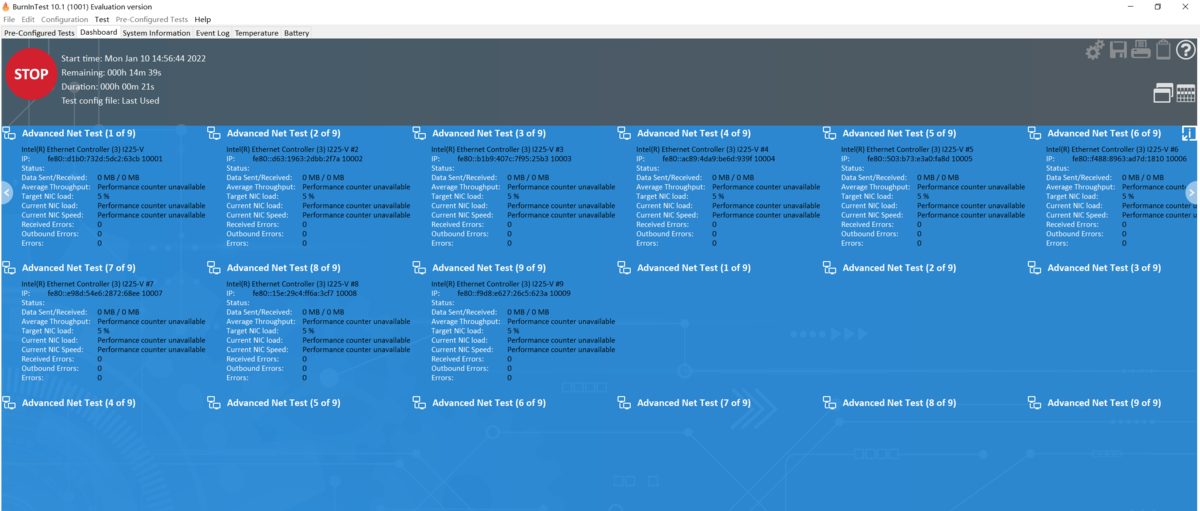
Task: Click the Start time Mon Jan 10 line
Action: (x=133, y=58)
